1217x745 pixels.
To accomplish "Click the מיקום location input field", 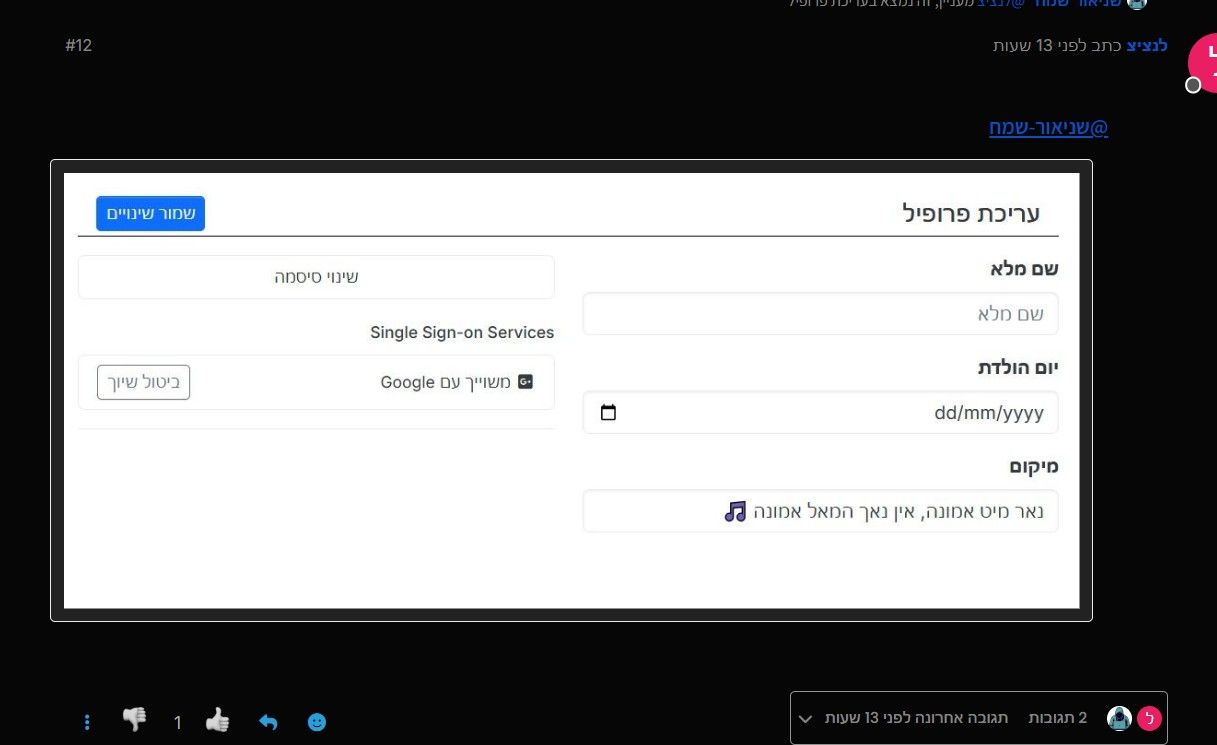I will tap(820, 511).
